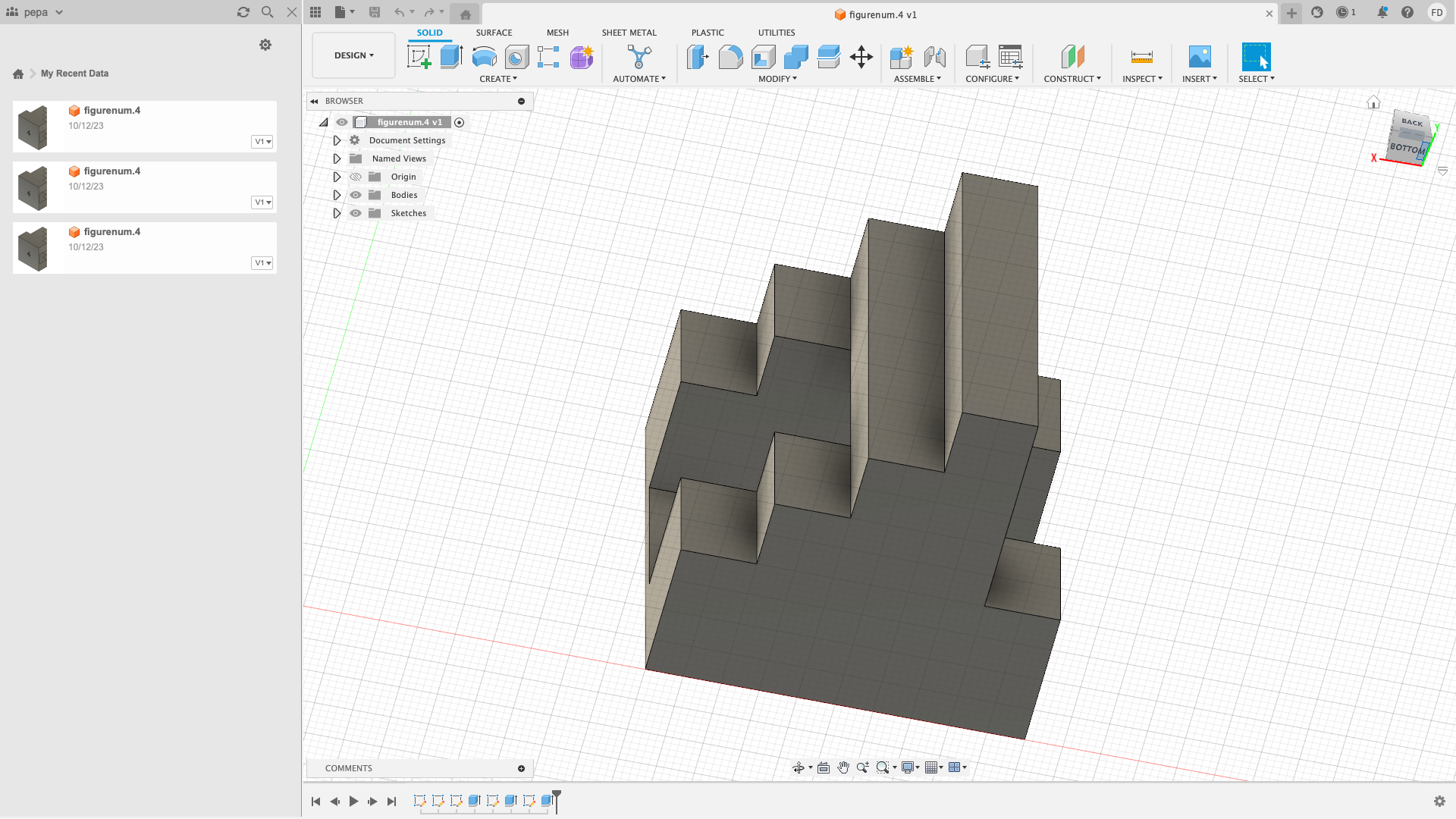Click the BOTTOM face of the ViewCube

(x=1406, y=149)
